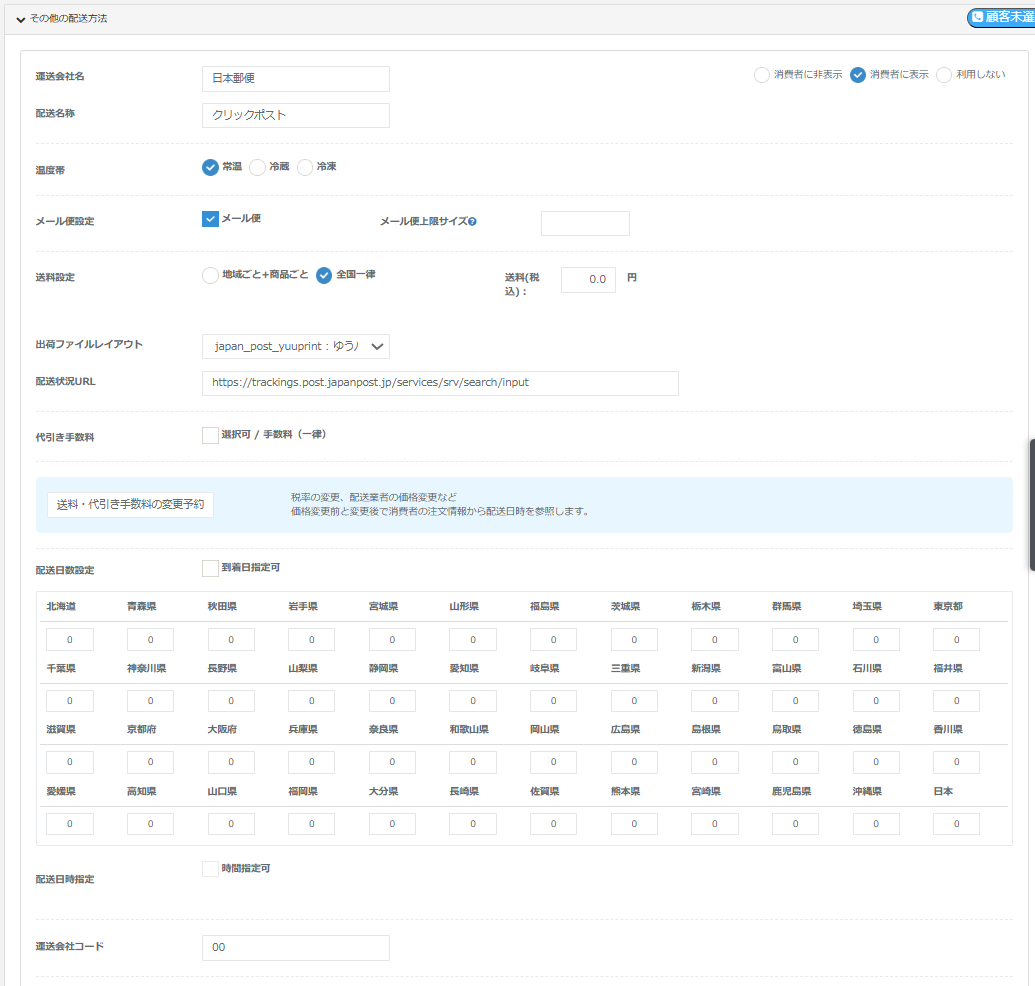Click the help icon beside メール便上限サイズ

point(472,222)
